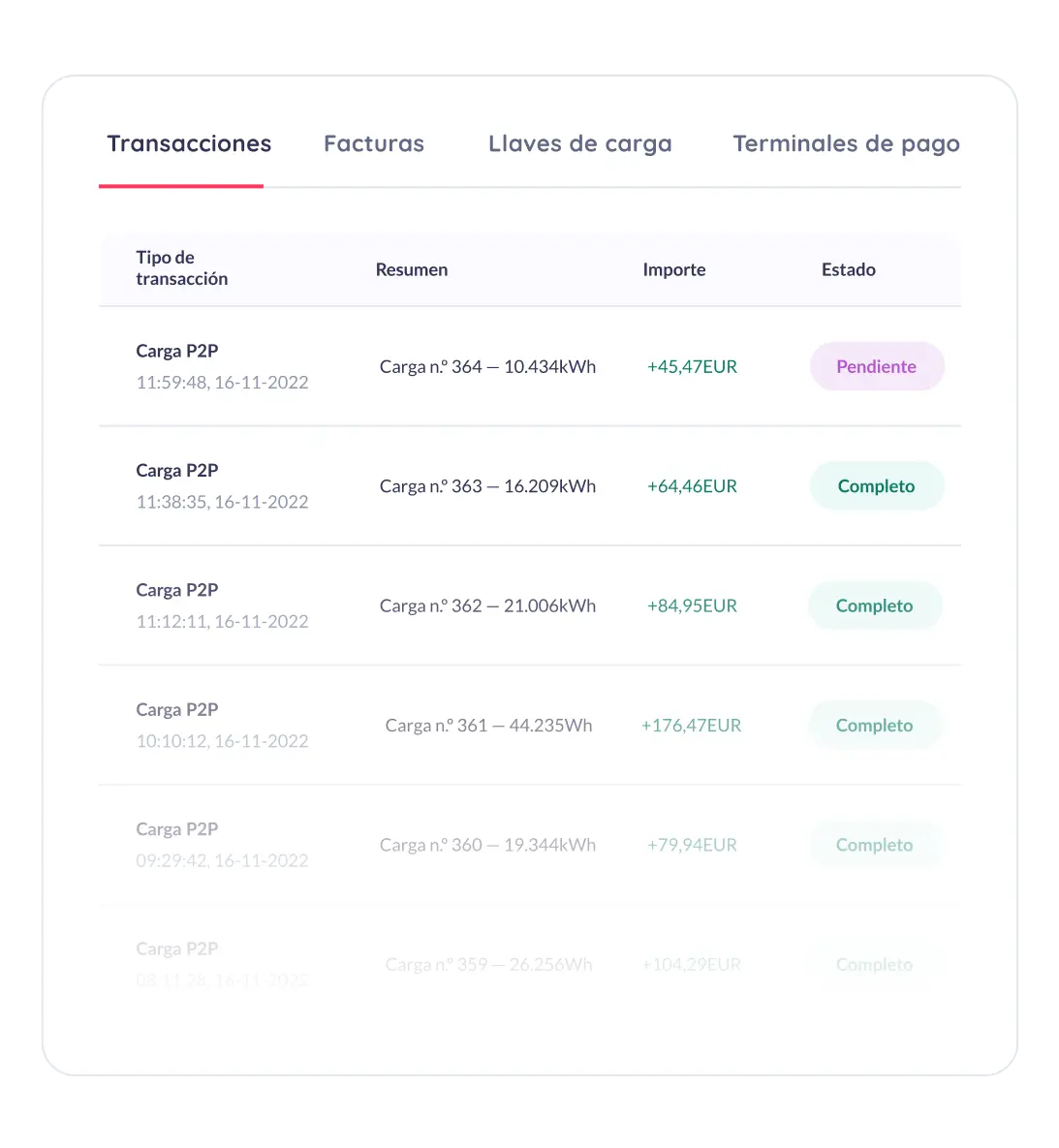Click the Resumen column header
This screenshot has height=1148, width=1059.
click(412, 269)
